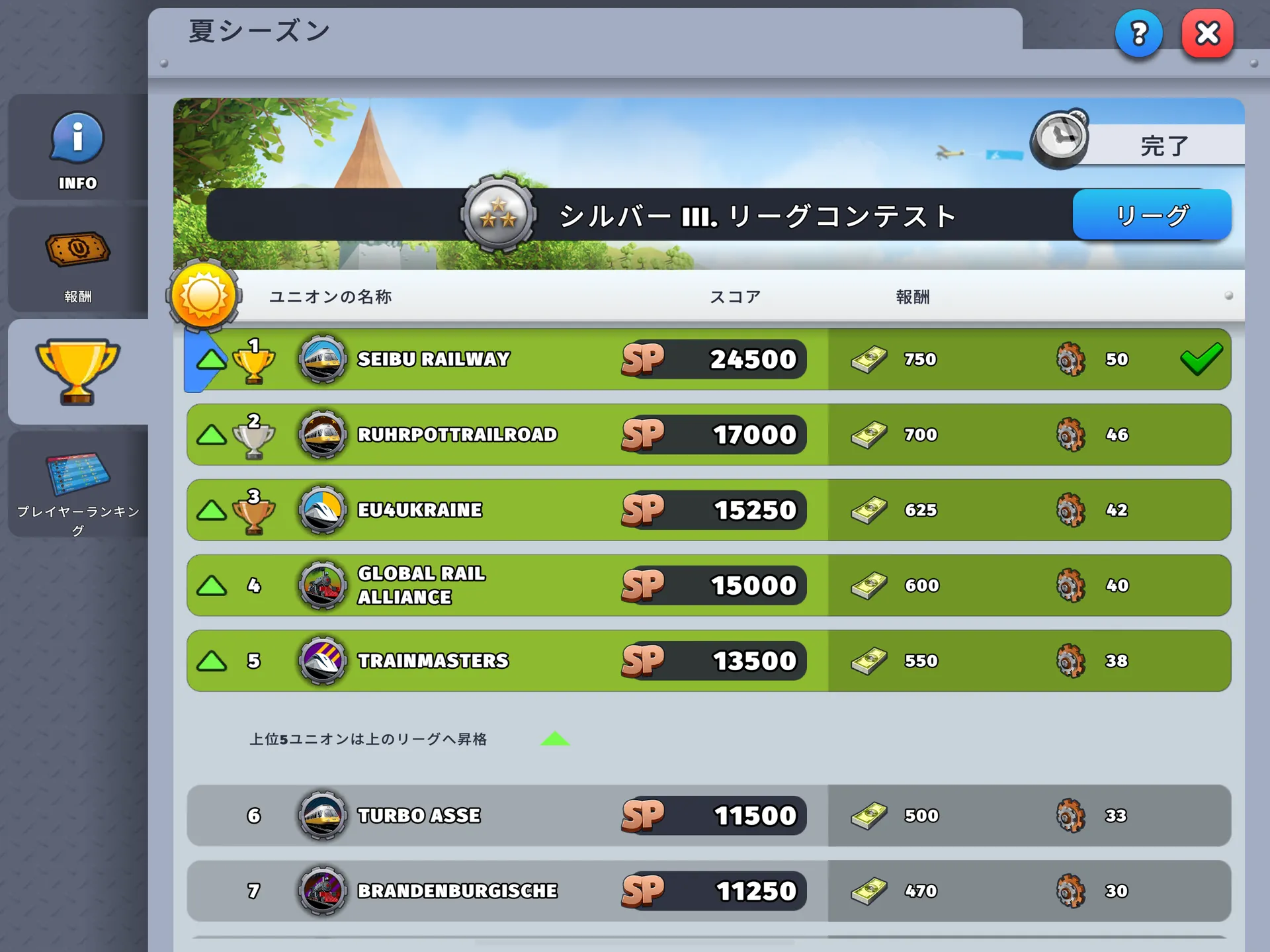The width and height of the screenshot is (1270, 952).
Task: Open the 報酬 rewards ticket tab
Action: (x=77, y=260)
